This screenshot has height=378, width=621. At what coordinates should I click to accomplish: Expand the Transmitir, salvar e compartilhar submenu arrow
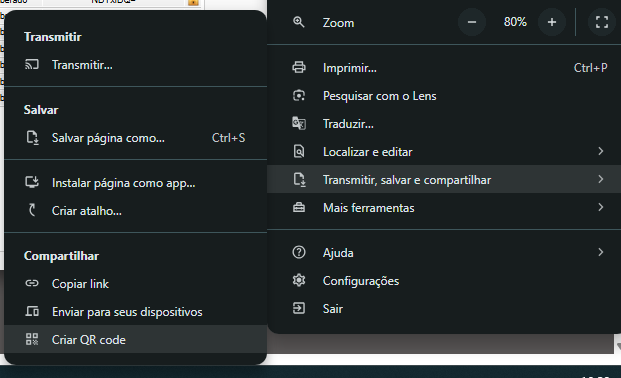pyautogui.click(x=600, y=179)
